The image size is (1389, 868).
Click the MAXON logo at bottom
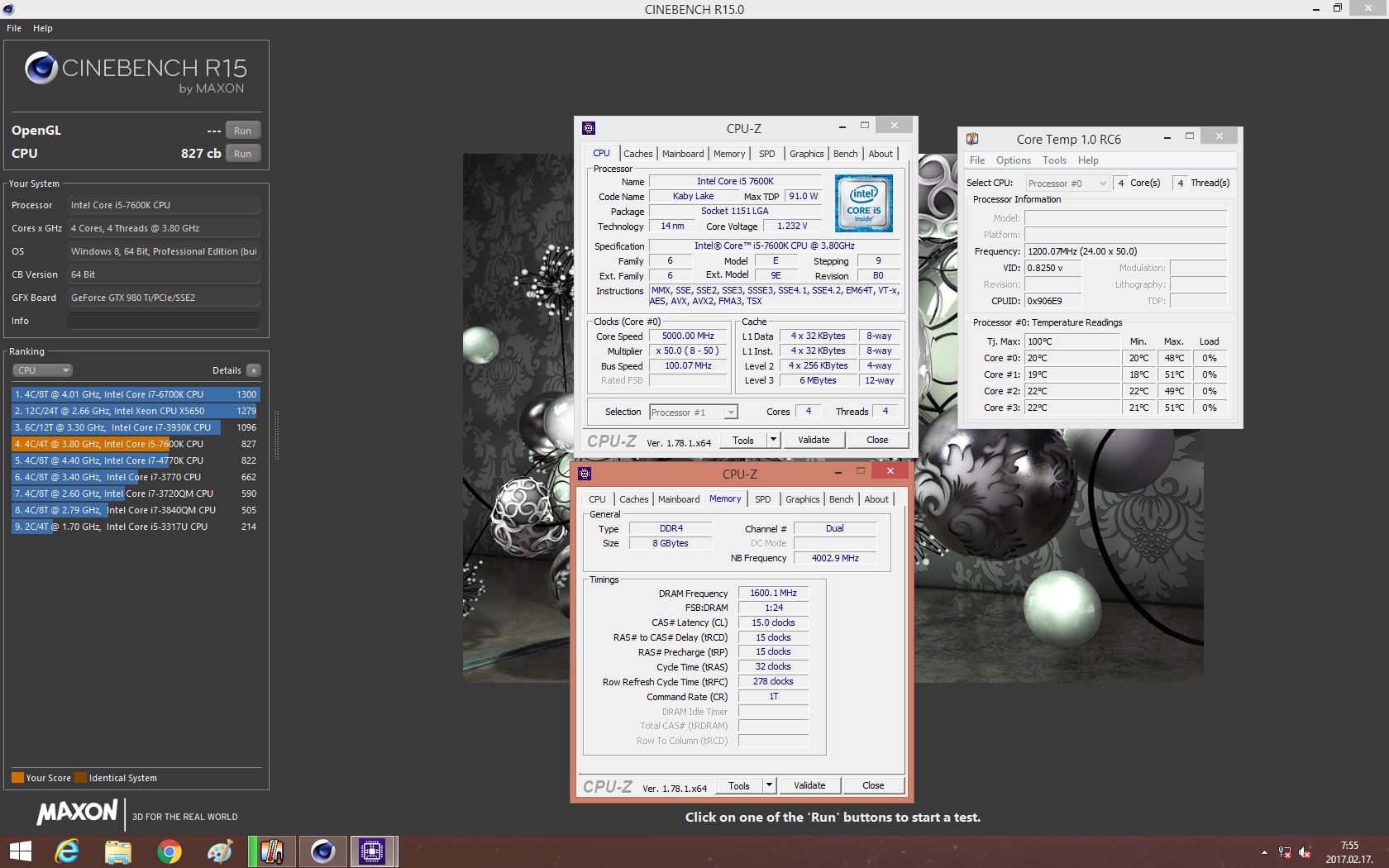click(x=78, y=813)
